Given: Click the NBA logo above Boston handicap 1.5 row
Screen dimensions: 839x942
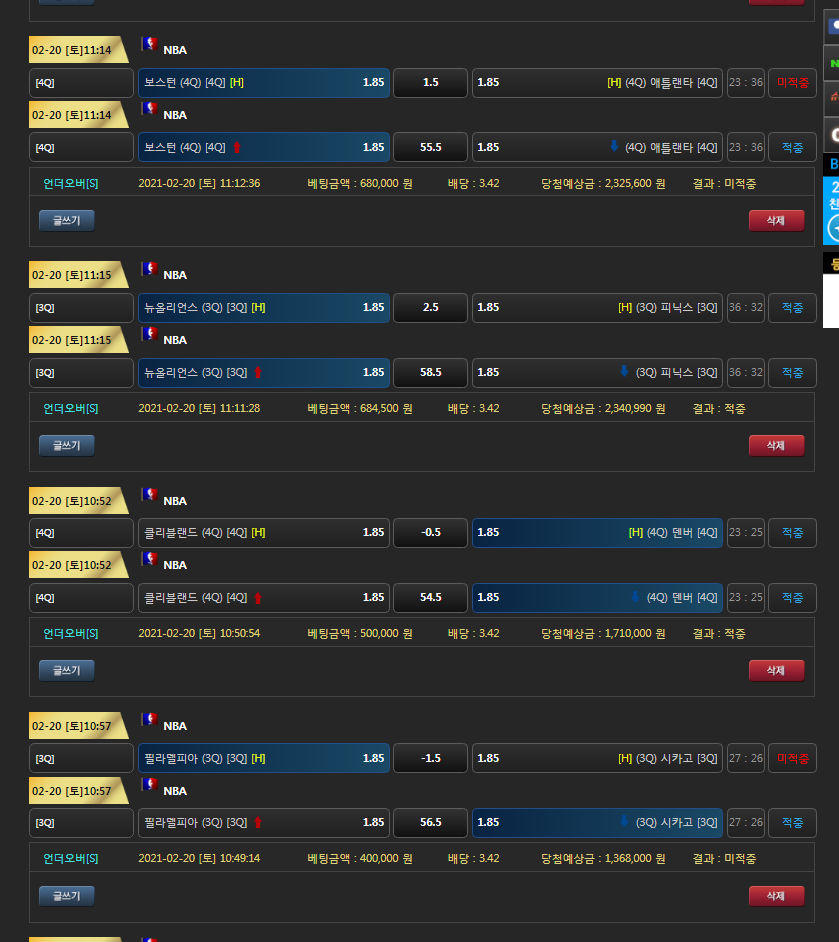Looking at the screenshot, I should (x=150, y=45).
